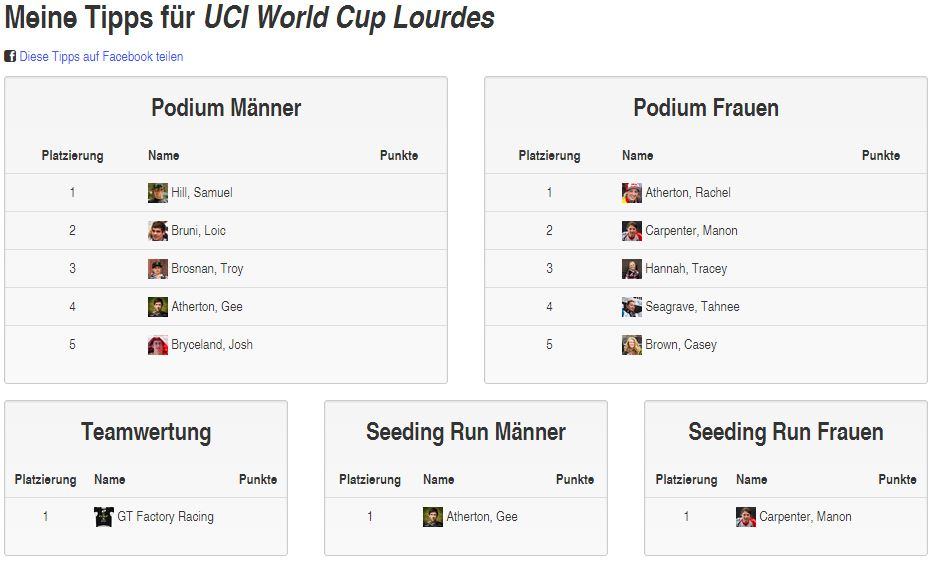
Task: Select Troy Brosnan's avatar picture
Action: 158,269
